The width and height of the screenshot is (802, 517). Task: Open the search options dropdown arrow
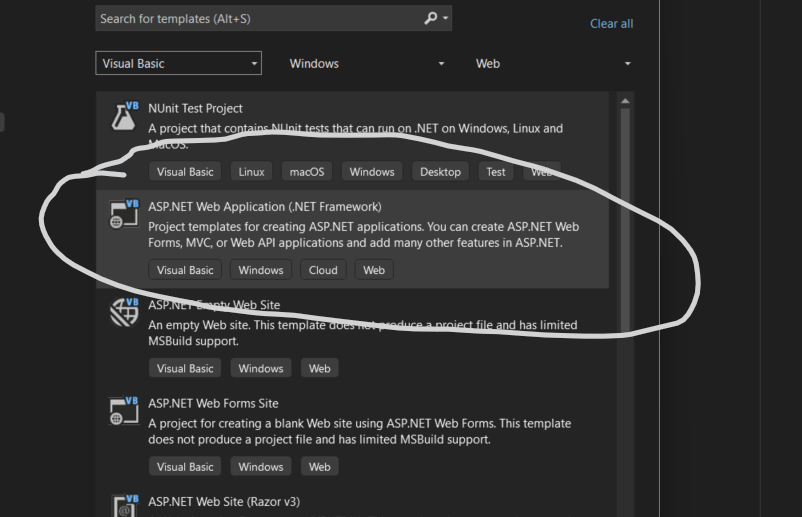(445, 18)
